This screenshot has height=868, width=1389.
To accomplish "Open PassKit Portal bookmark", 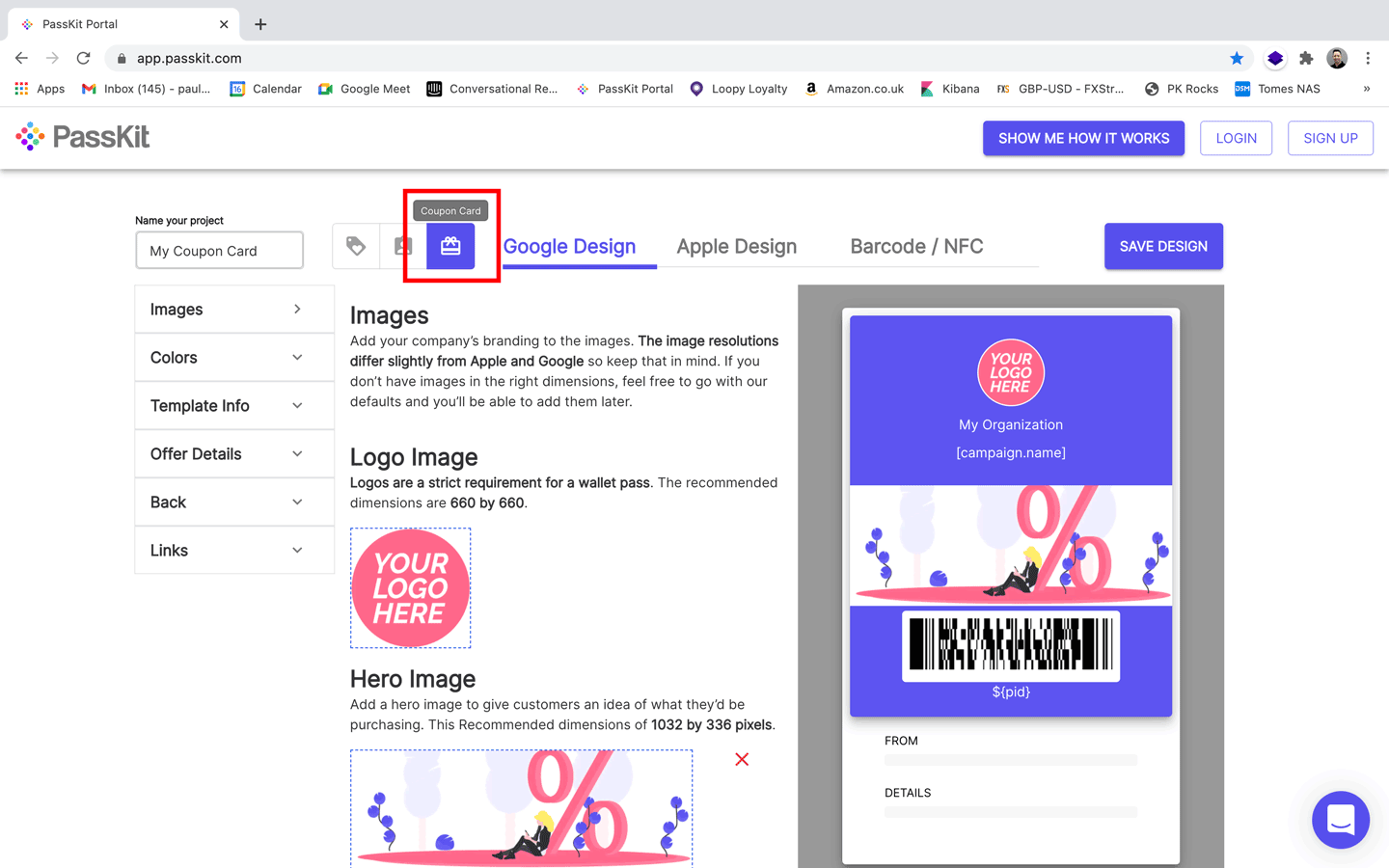I will [624, 89].
